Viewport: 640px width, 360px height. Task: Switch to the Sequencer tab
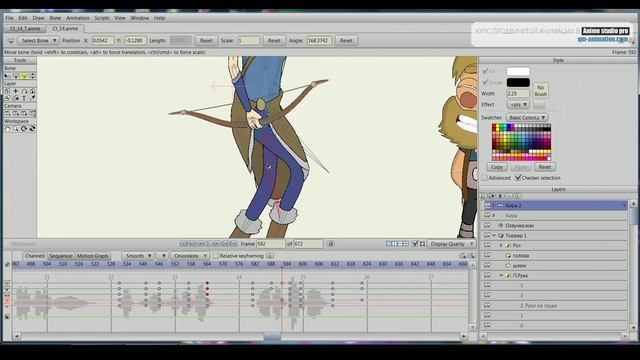61,256
